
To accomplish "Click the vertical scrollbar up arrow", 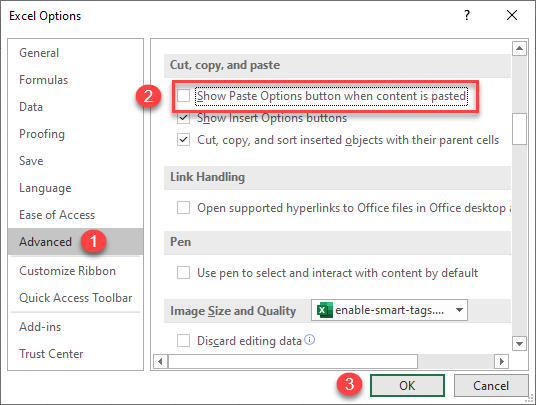I will click(519, 48).
